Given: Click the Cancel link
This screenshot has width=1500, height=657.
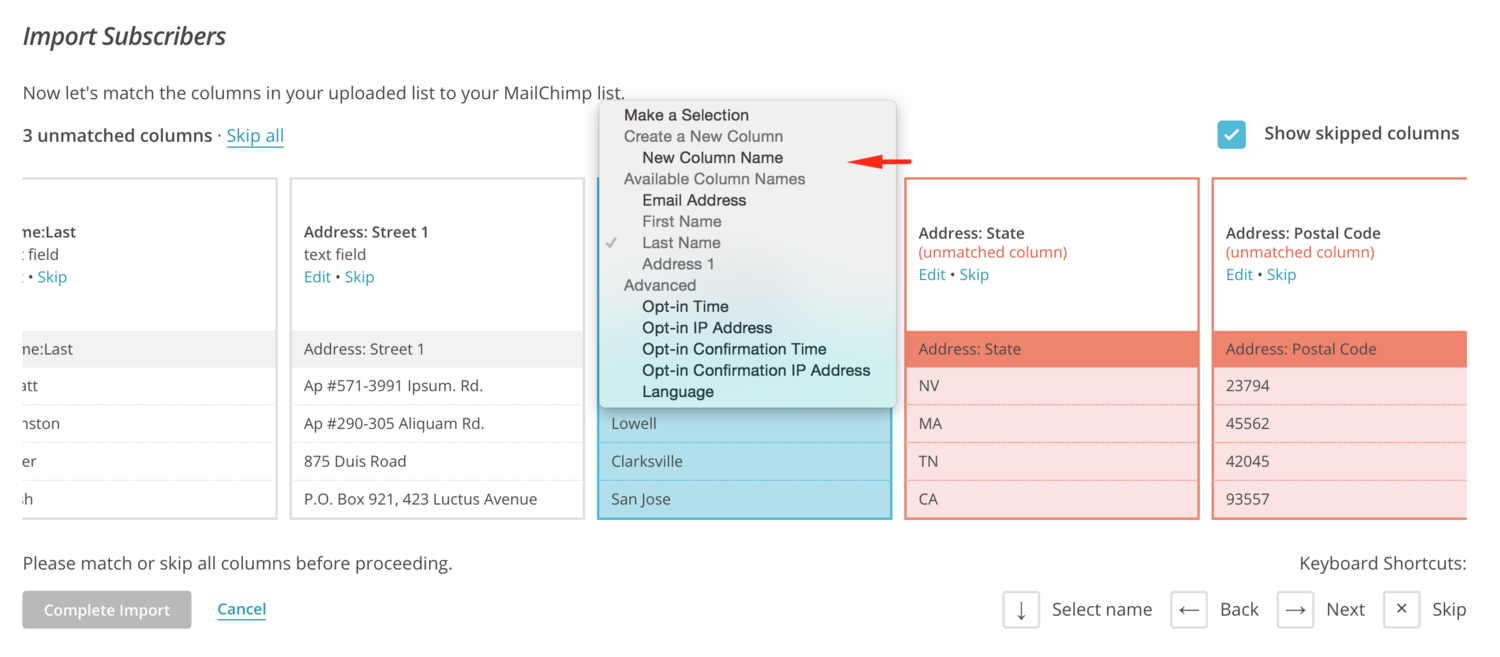Looking at the screenshot, I should (241, 609).
